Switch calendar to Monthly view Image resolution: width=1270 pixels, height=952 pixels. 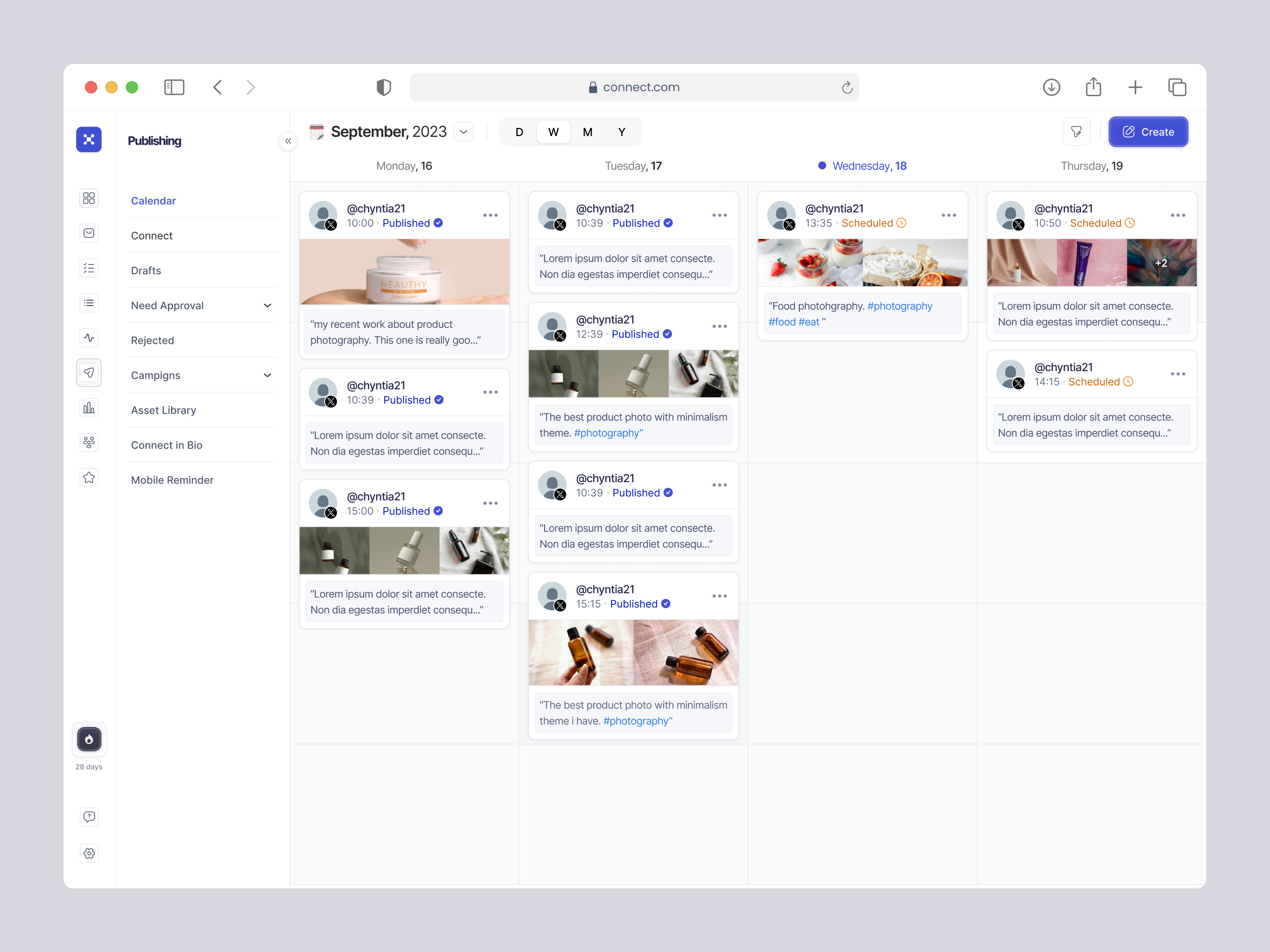[x=587, y=131]
